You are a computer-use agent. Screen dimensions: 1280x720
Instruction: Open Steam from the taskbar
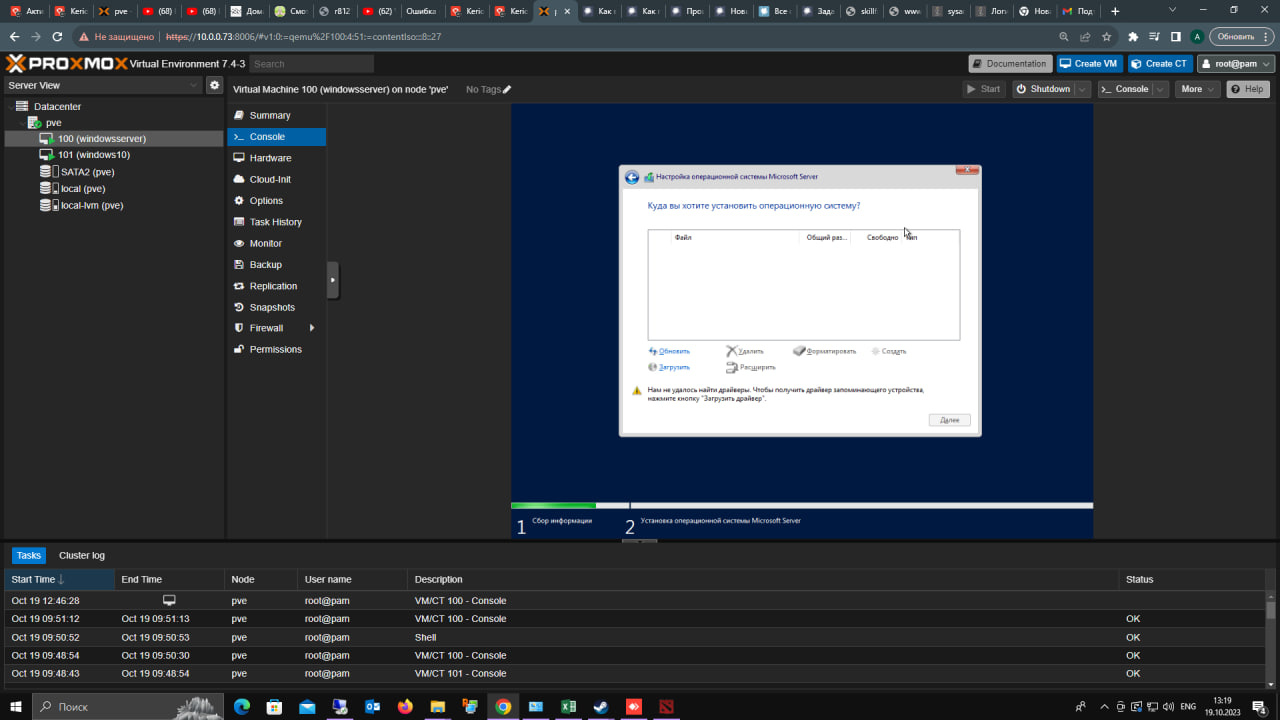[x=601, y=707]
